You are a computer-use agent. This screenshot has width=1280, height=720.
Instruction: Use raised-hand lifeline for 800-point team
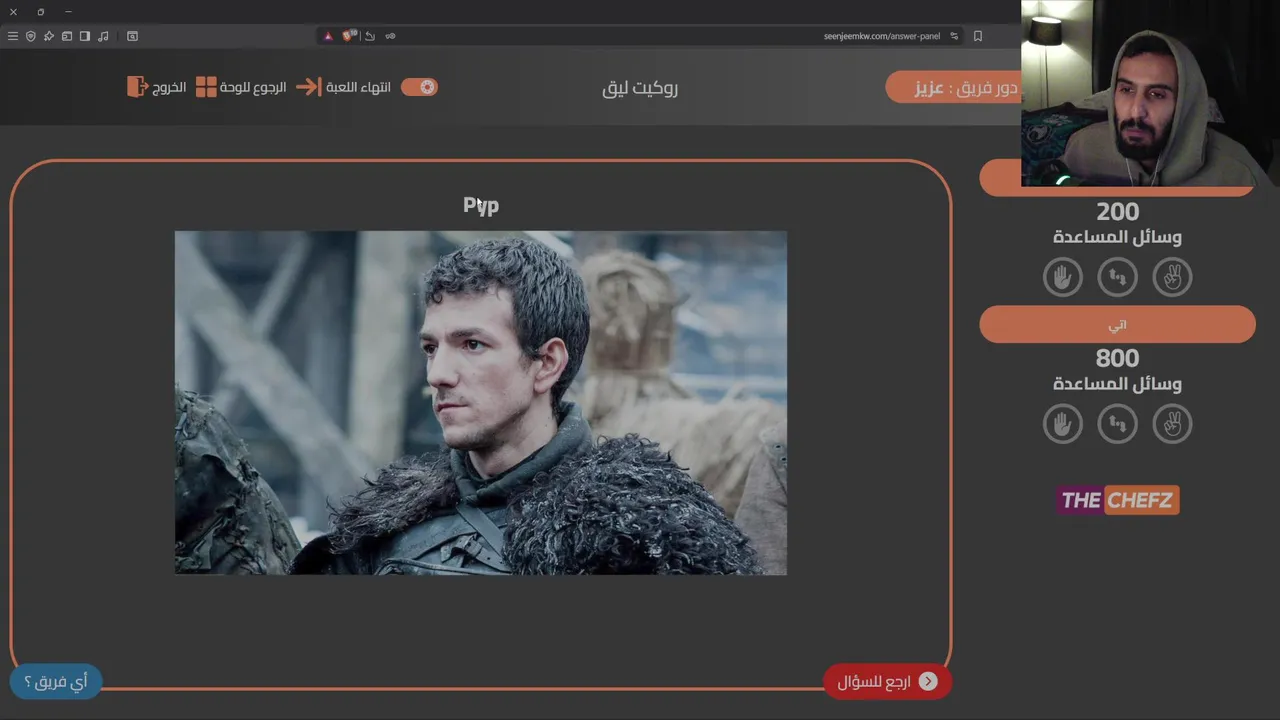click(1063, 424)
